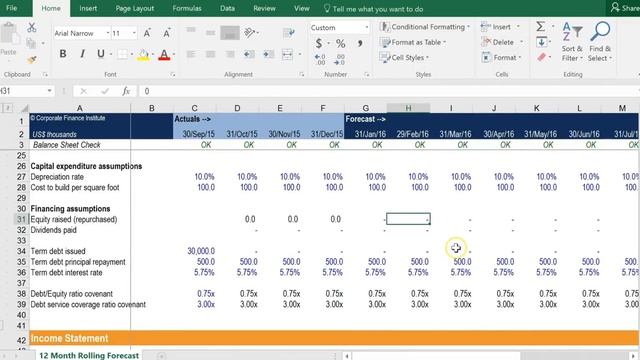
Task: Open Find & Select
Action: (600, 42)
